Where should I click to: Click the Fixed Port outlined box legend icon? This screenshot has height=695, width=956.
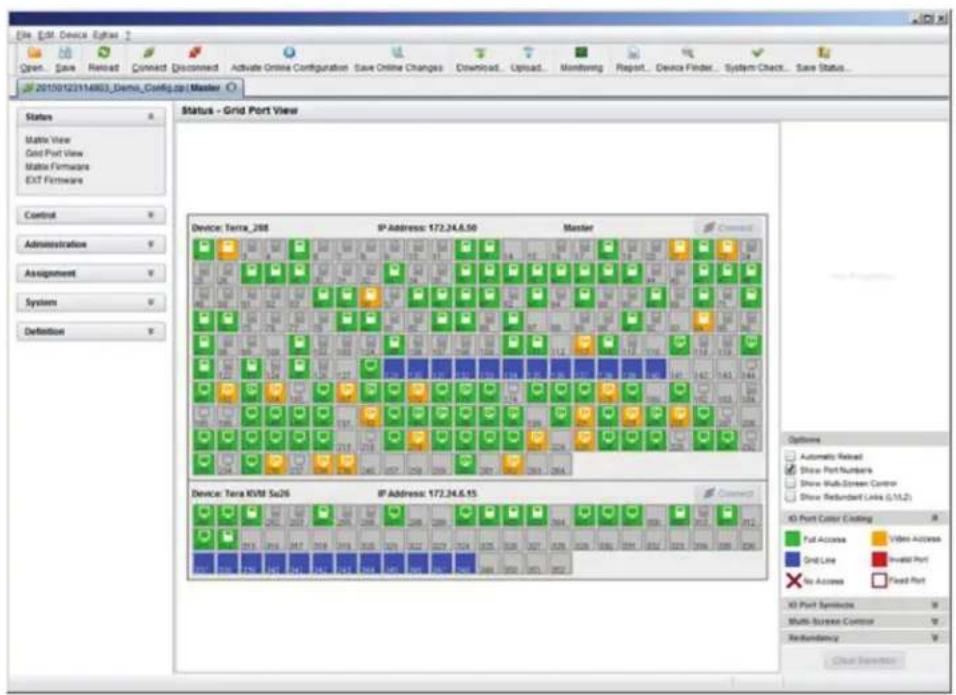pyautogui.click(x=879, y=580)
